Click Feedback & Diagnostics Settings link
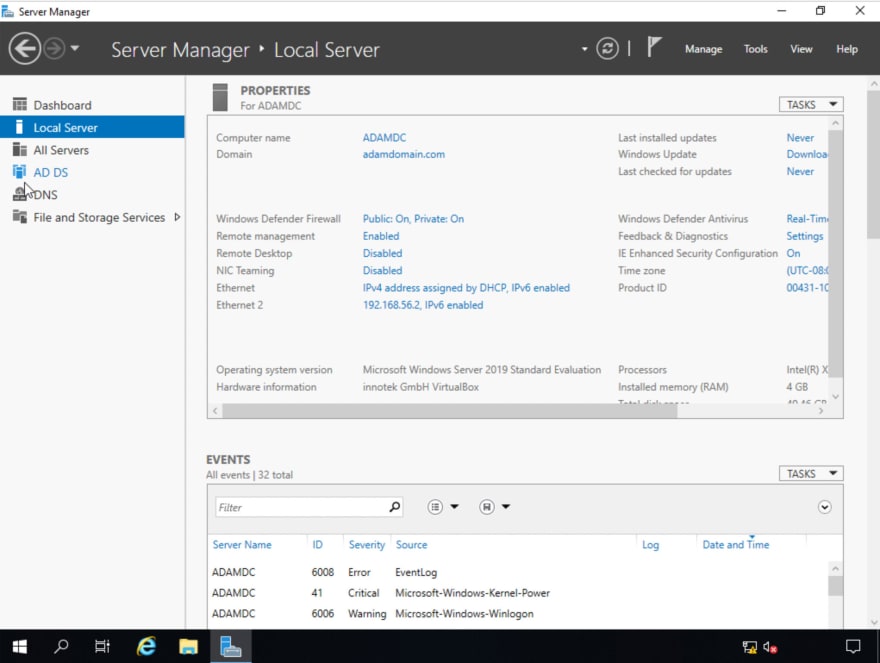Viewport: 880px width, 663px height. tap(804, 236)
